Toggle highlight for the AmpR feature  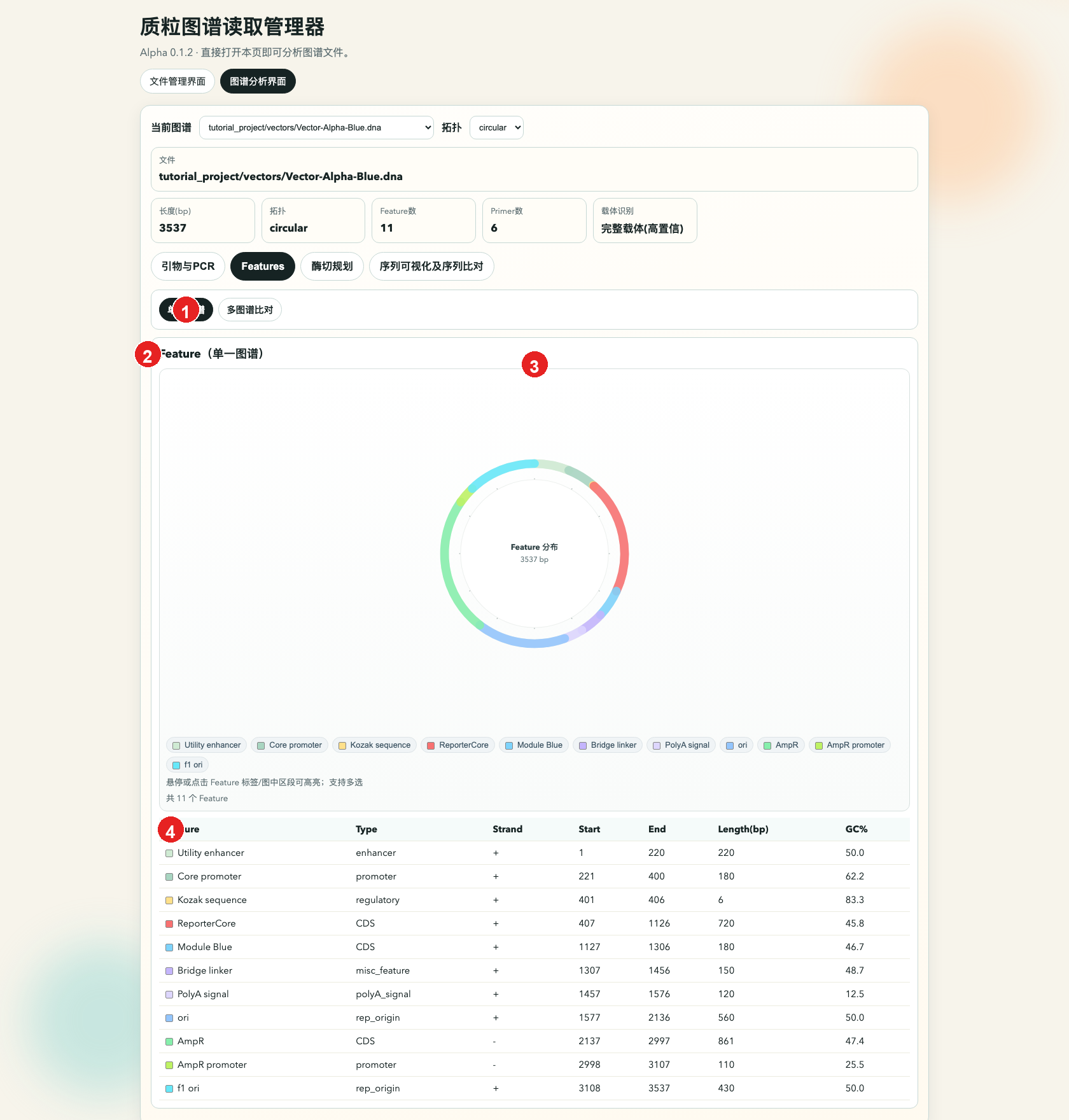(x=190, y=1041)
